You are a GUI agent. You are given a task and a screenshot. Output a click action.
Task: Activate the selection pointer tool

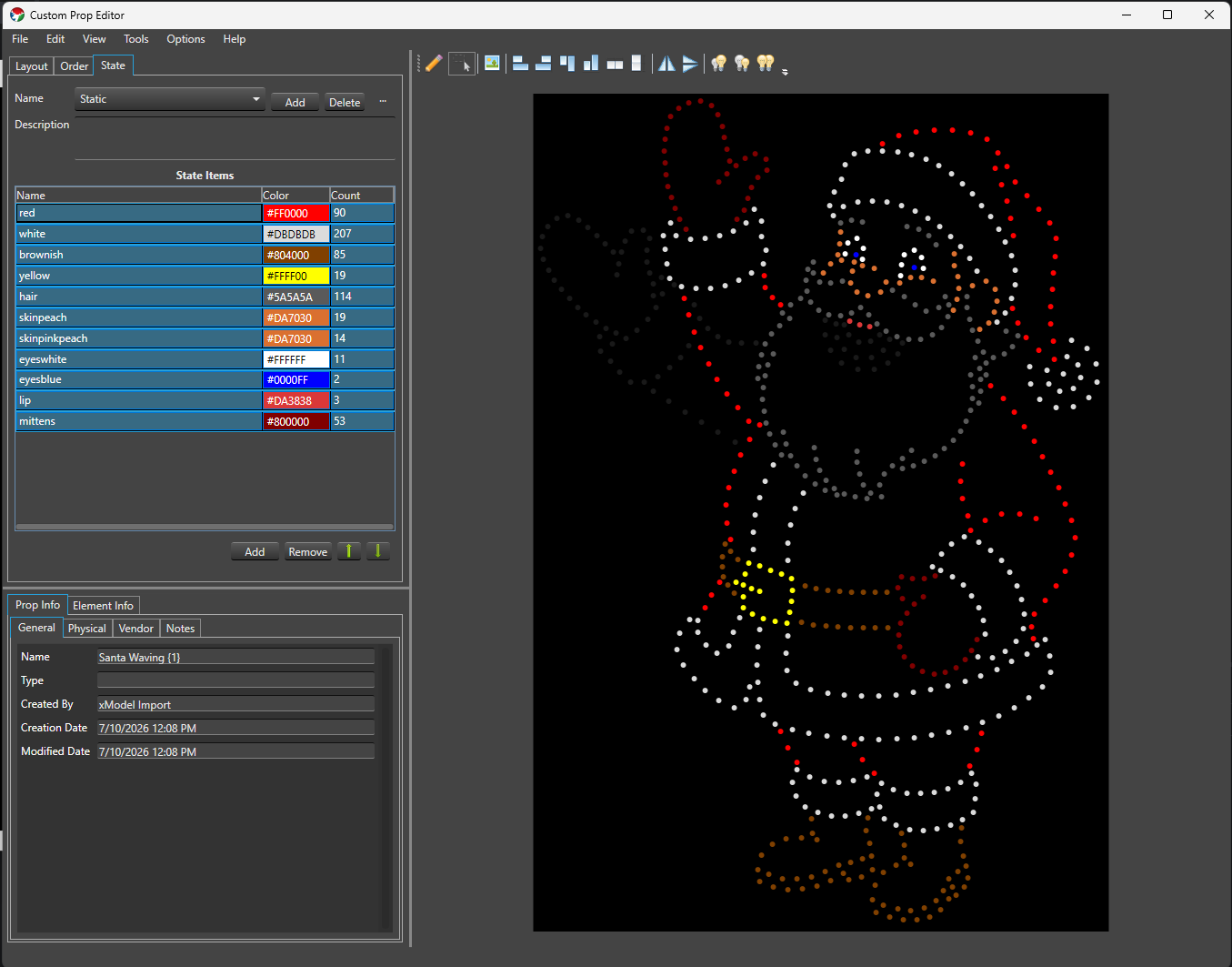(463, 63)
